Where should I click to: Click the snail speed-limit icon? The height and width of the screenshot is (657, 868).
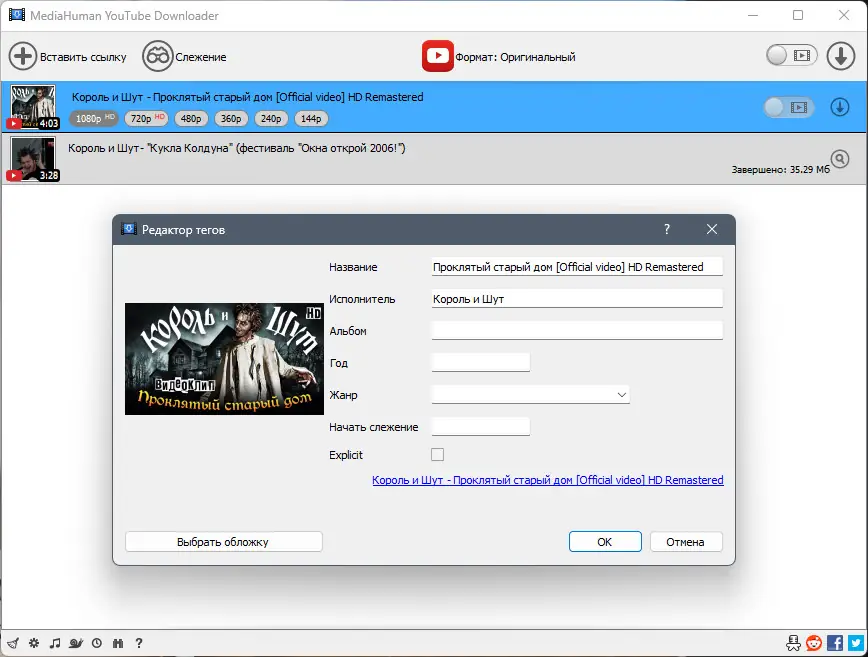coord(77,643)
